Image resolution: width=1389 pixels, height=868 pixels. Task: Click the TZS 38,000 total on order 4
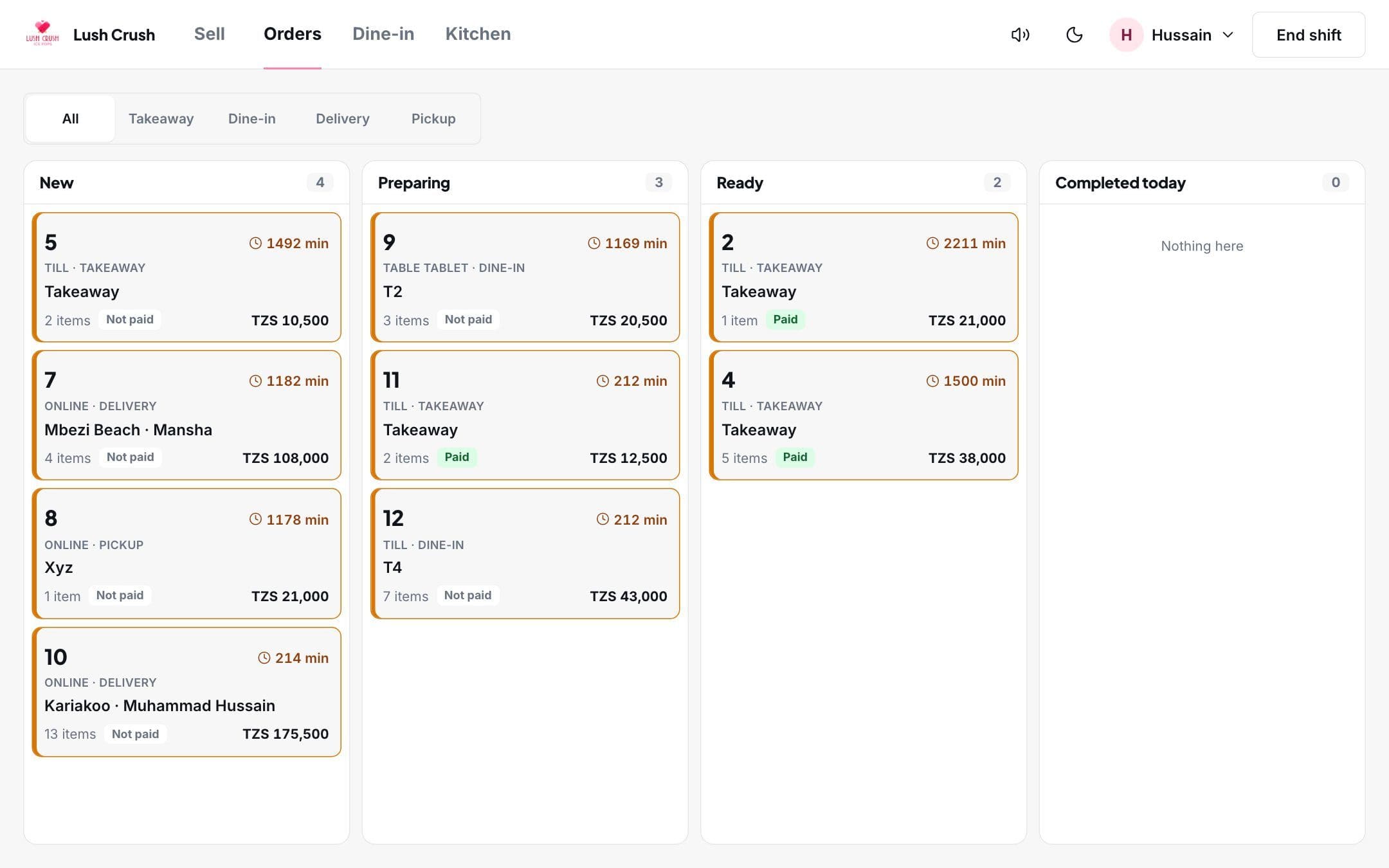click(x=967, y=458)
